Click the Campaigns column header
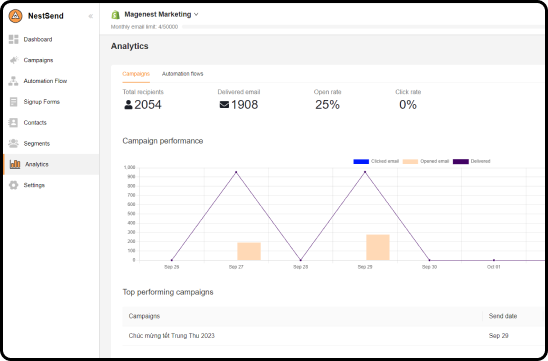The height and width of the screenshot is (361, 548). [x=144, y=316]
